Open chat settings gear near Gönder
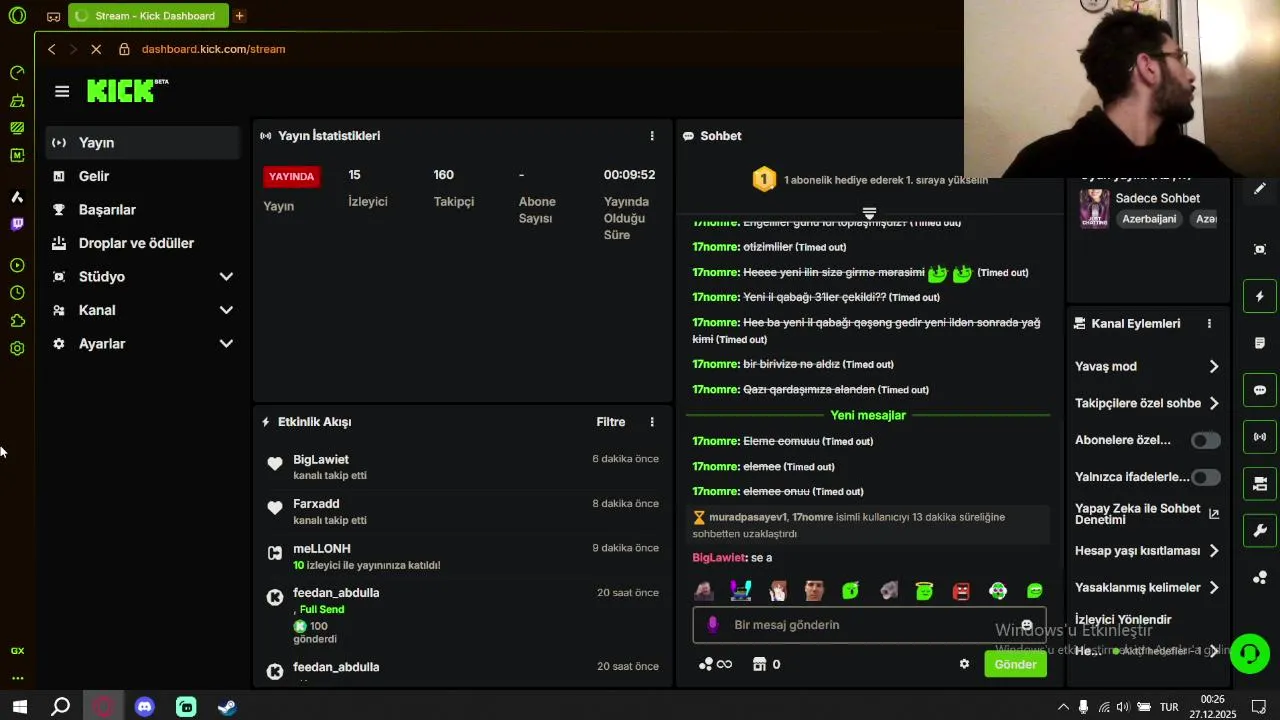 click(x=964, y=664)
